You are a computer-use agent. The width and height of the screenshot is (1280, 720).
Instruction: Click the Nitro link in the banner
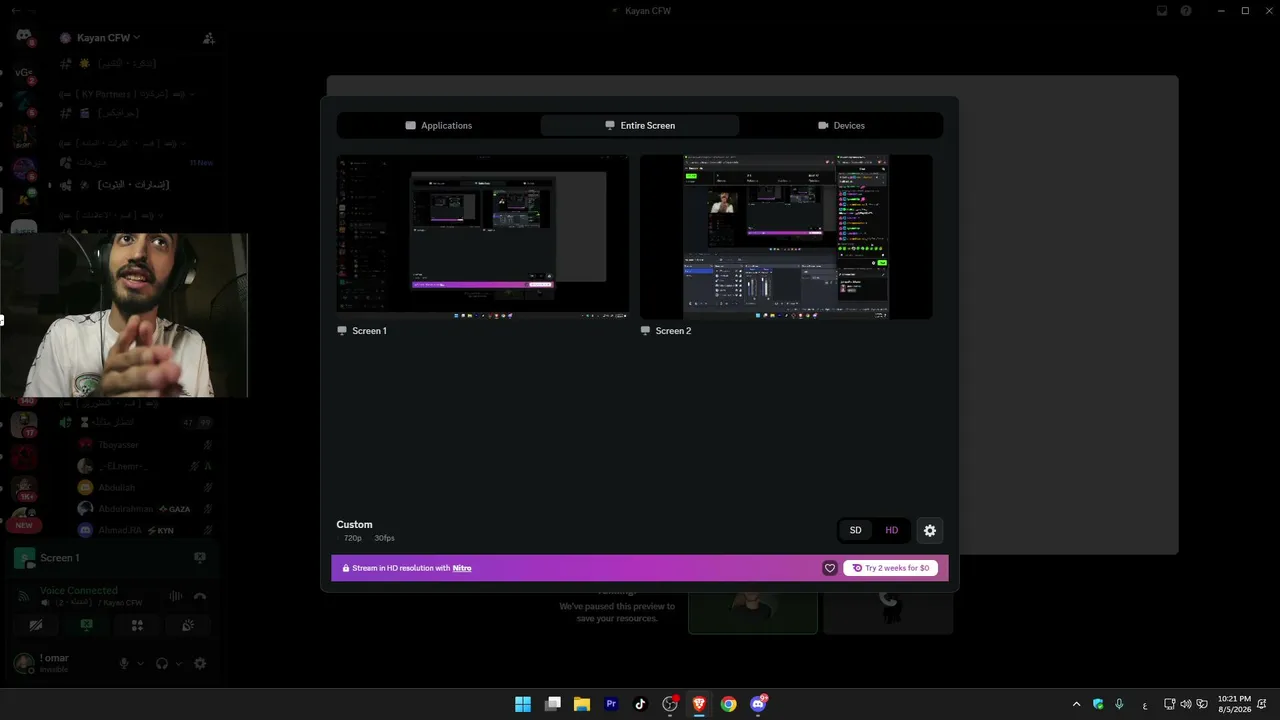point(462,568)
